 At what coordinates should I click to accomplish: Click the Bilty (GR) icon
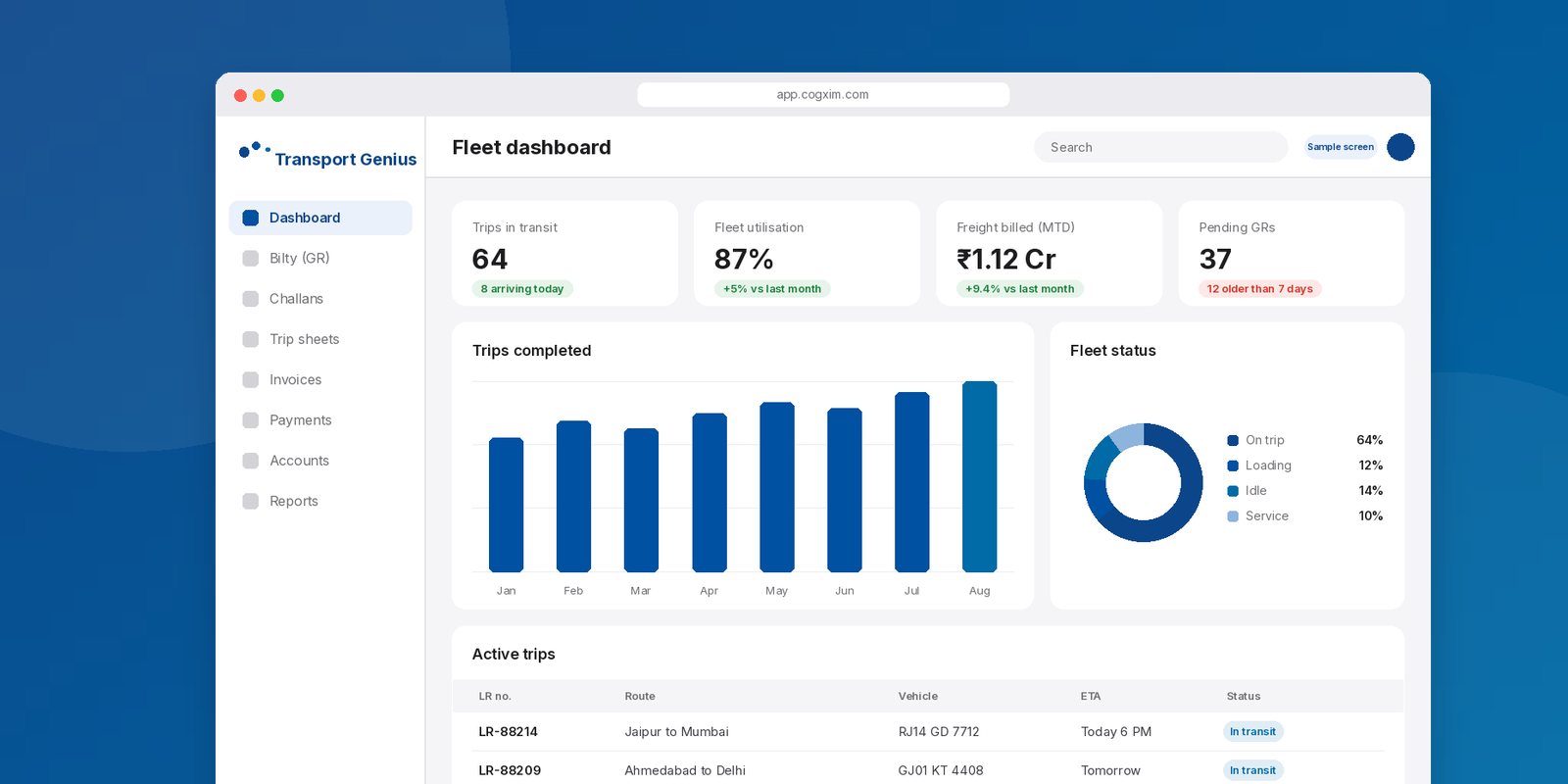pos(251,258)
